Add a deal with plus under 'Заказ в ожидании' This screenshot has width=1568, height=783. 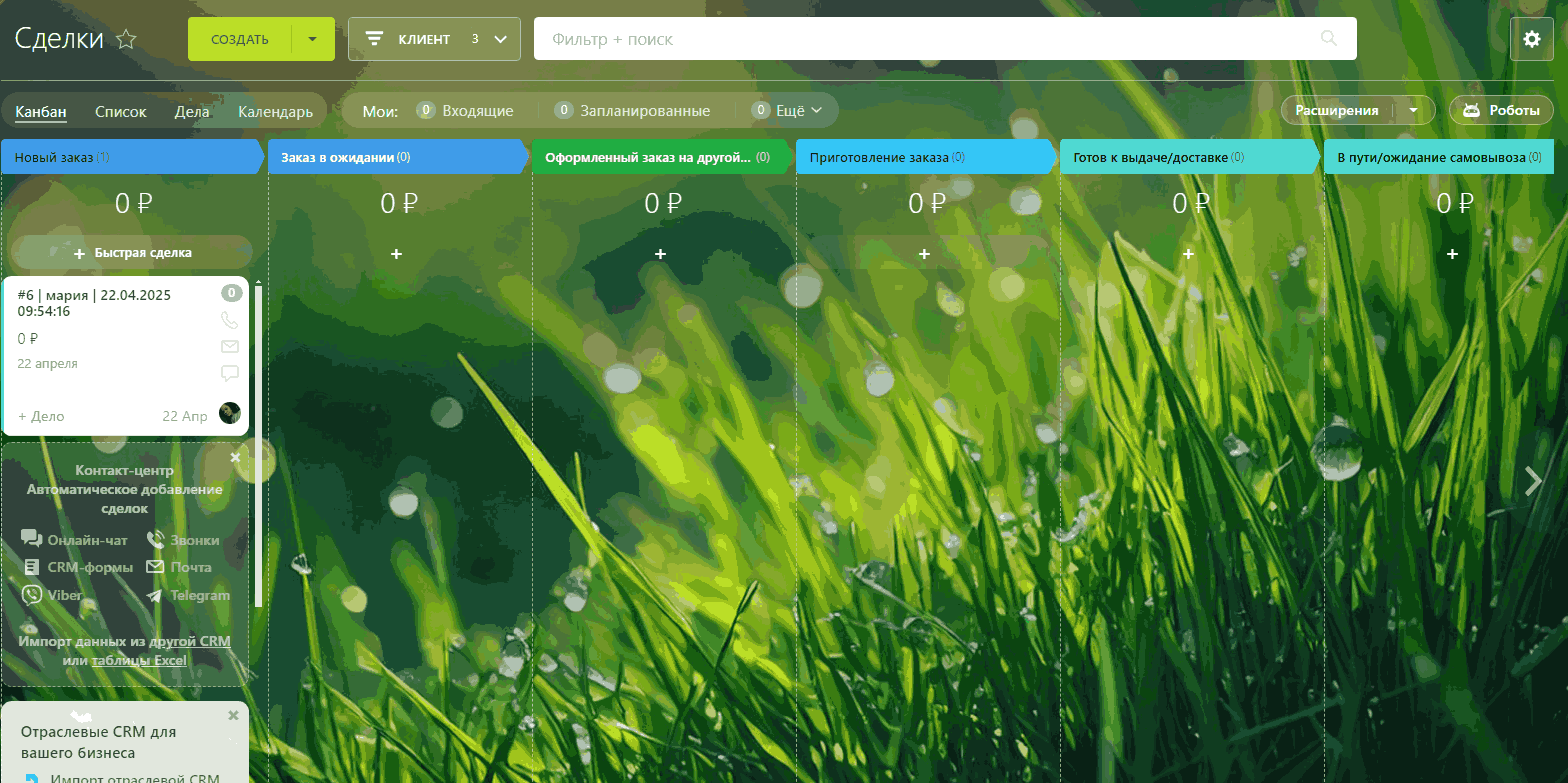coord(396,254)
